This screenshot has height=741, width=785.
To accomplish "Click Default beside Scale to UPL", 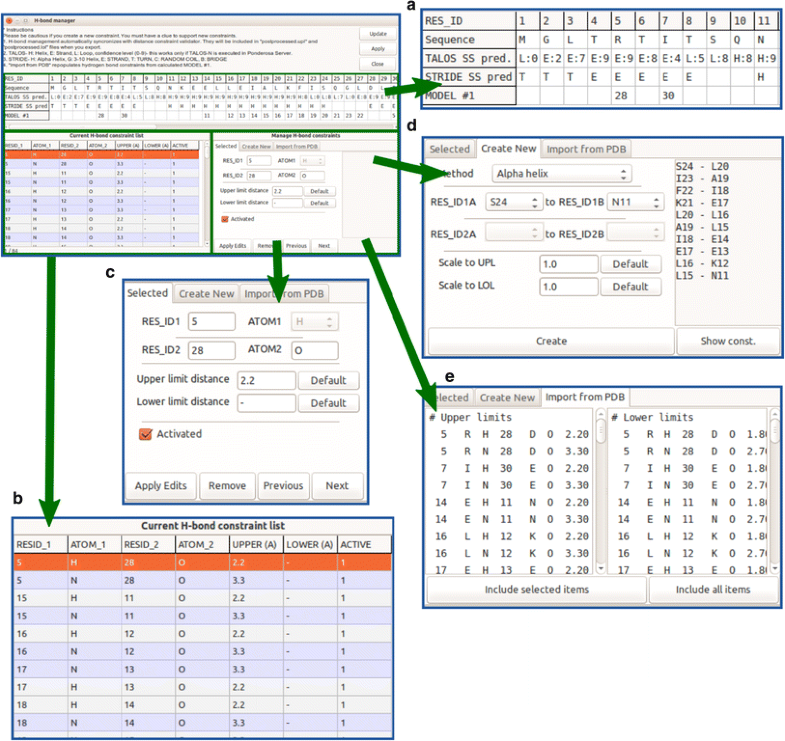I will 630,264.
